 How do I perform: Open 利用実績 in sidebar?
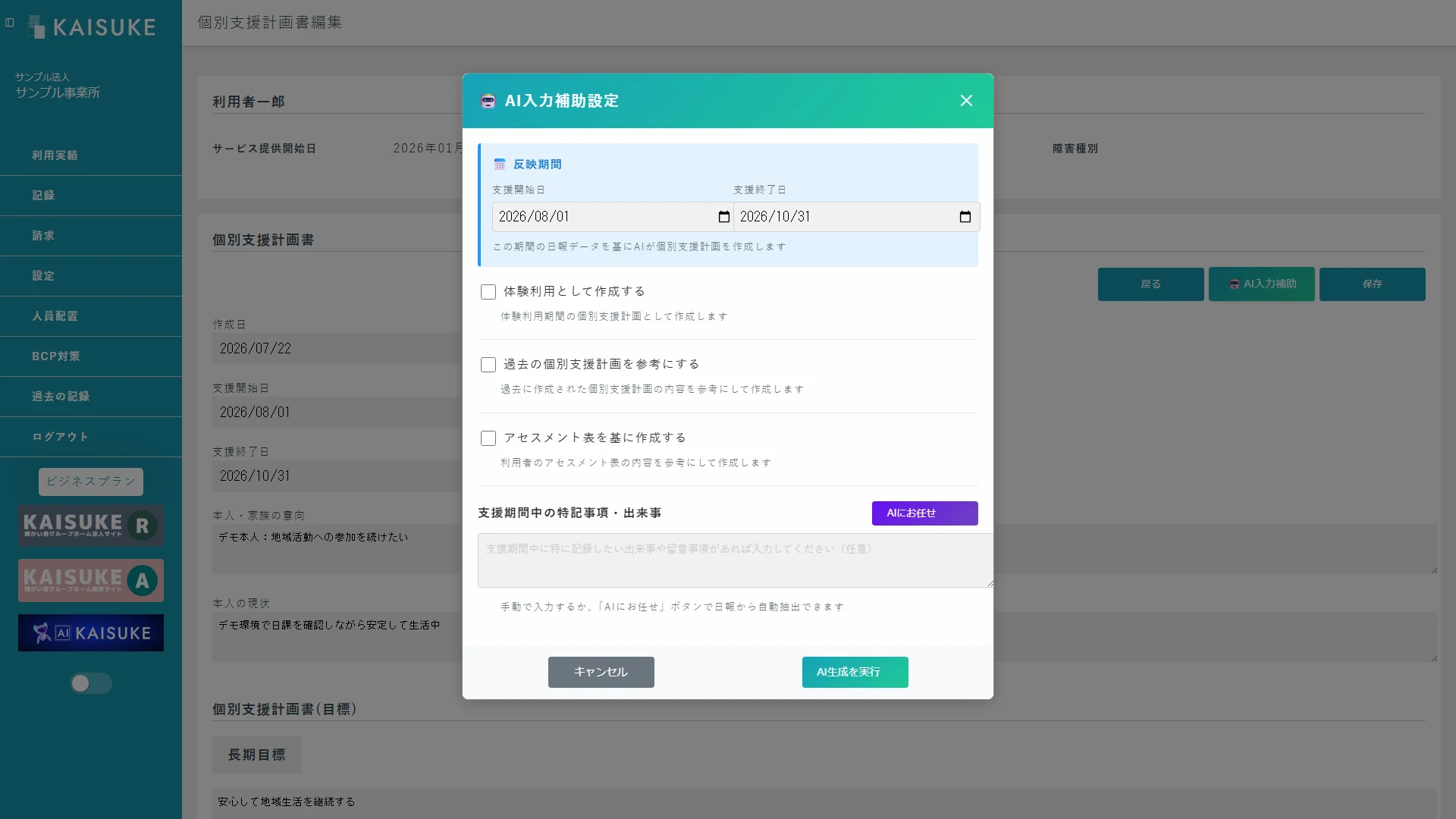click(x=91, y=155)
